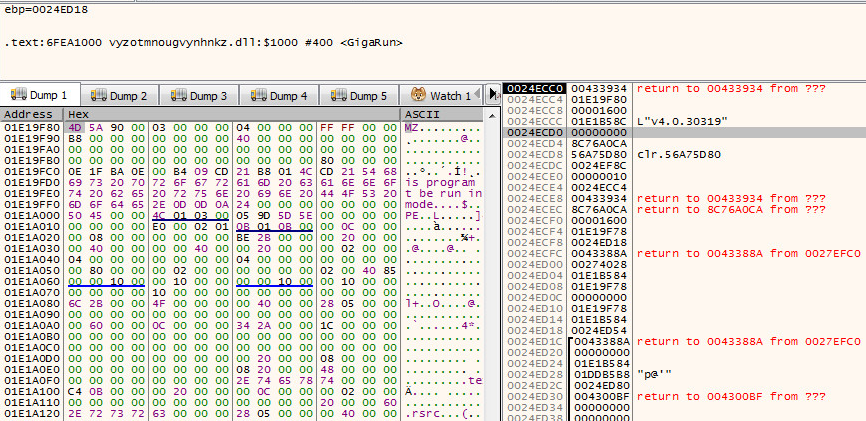This screenshot has width=866, height=421.
Task: Select dump address 01E1A060
Action: click(32, 281)
